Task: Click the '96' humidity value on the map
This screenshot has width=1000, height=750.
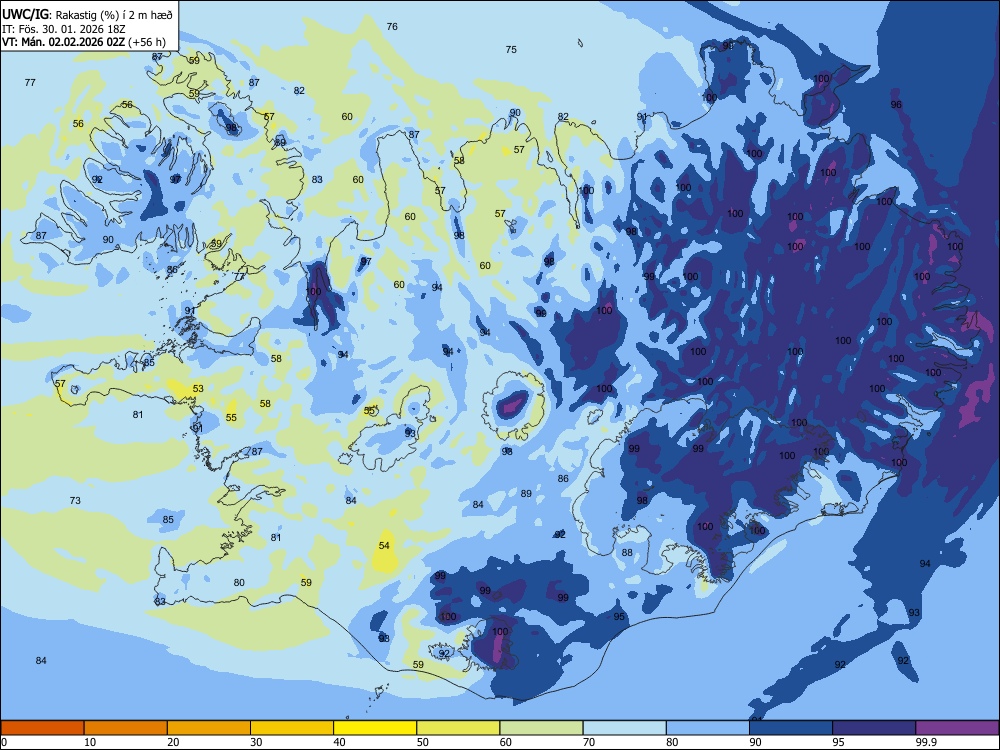Action: (x=896, y=105)
